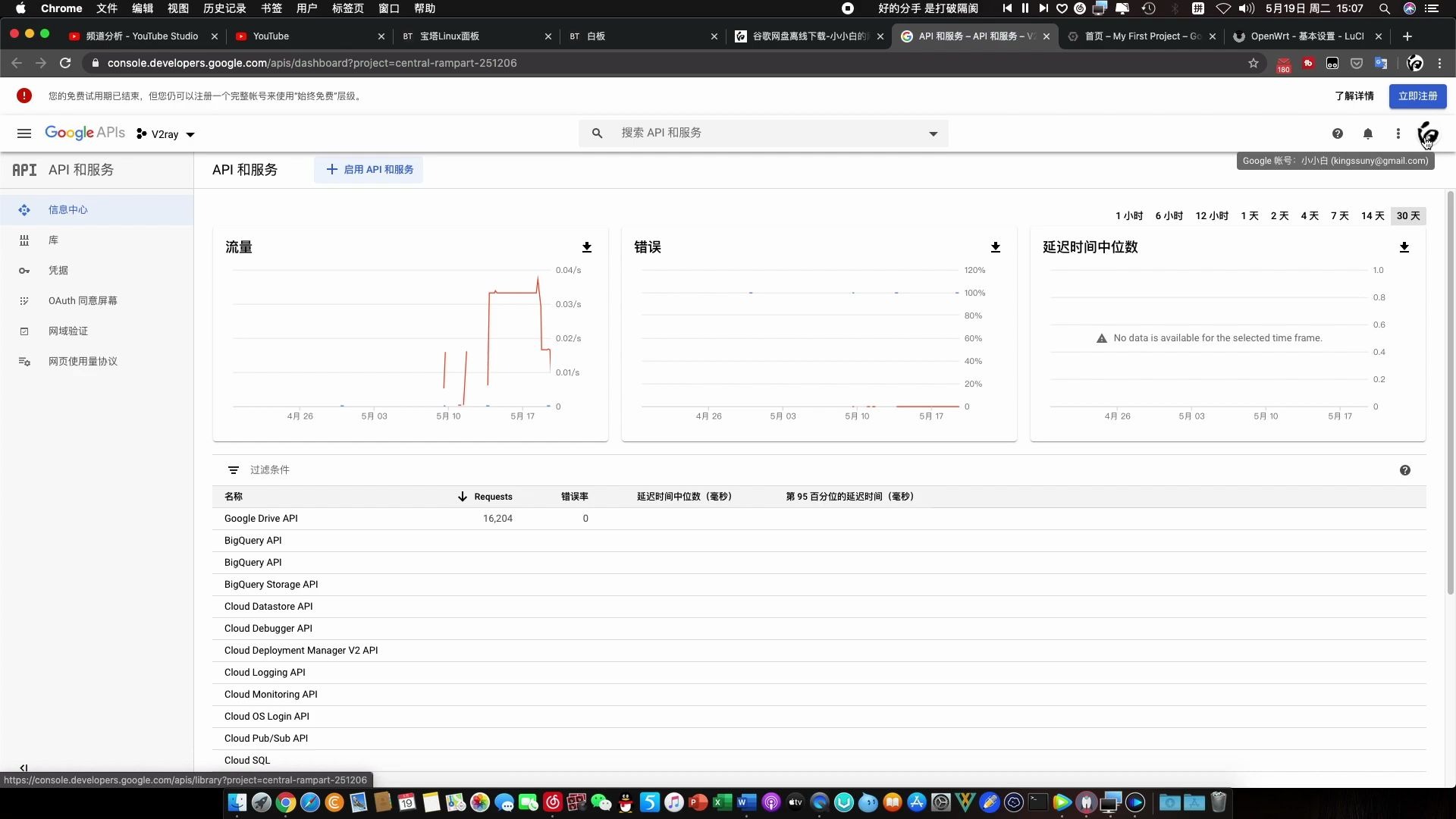
Task: Open 网页使用量协议 in the sidebar
Action: [97, 361]
